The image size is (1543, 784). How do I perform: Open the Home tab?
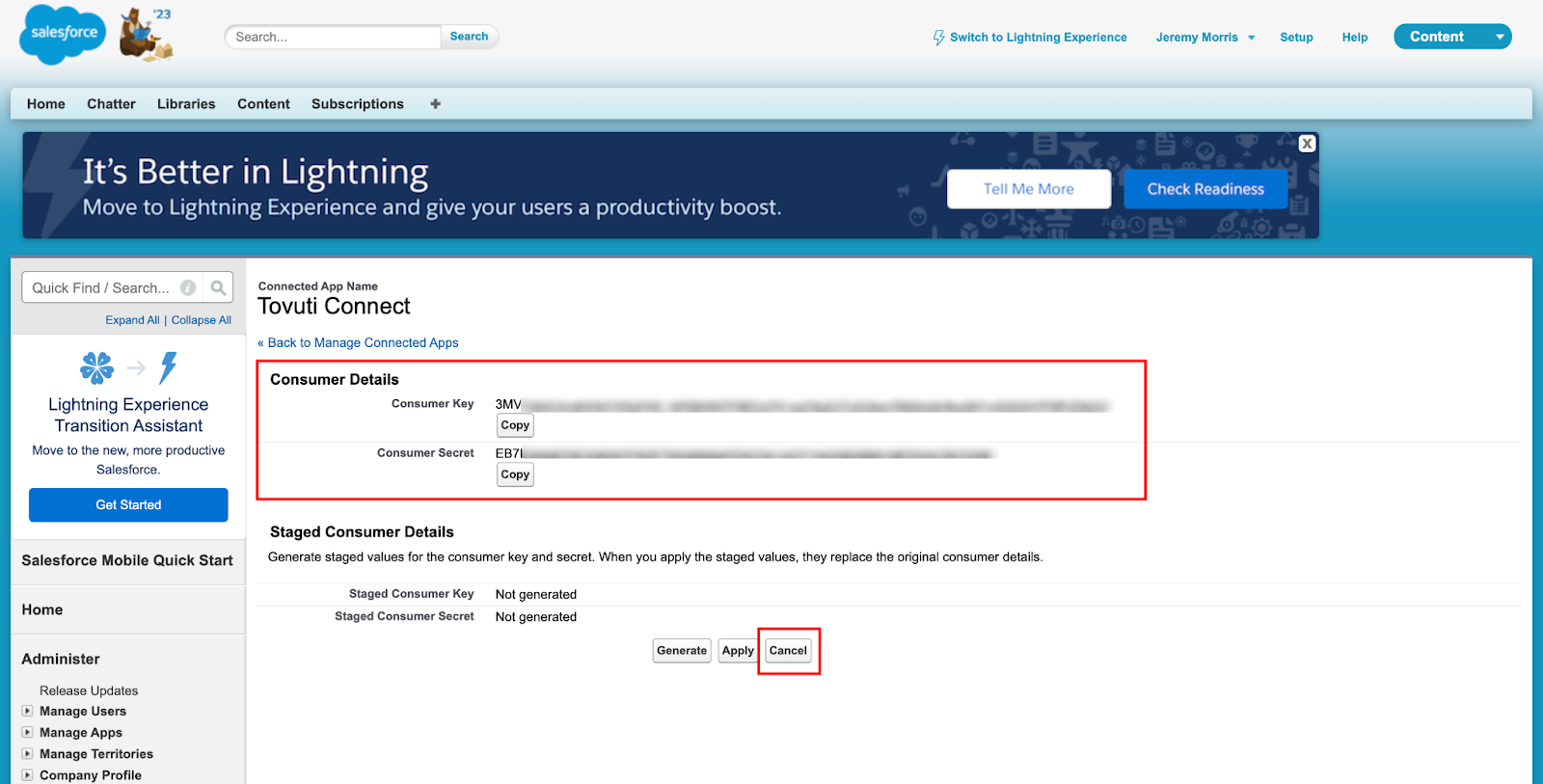coord(46,104)
